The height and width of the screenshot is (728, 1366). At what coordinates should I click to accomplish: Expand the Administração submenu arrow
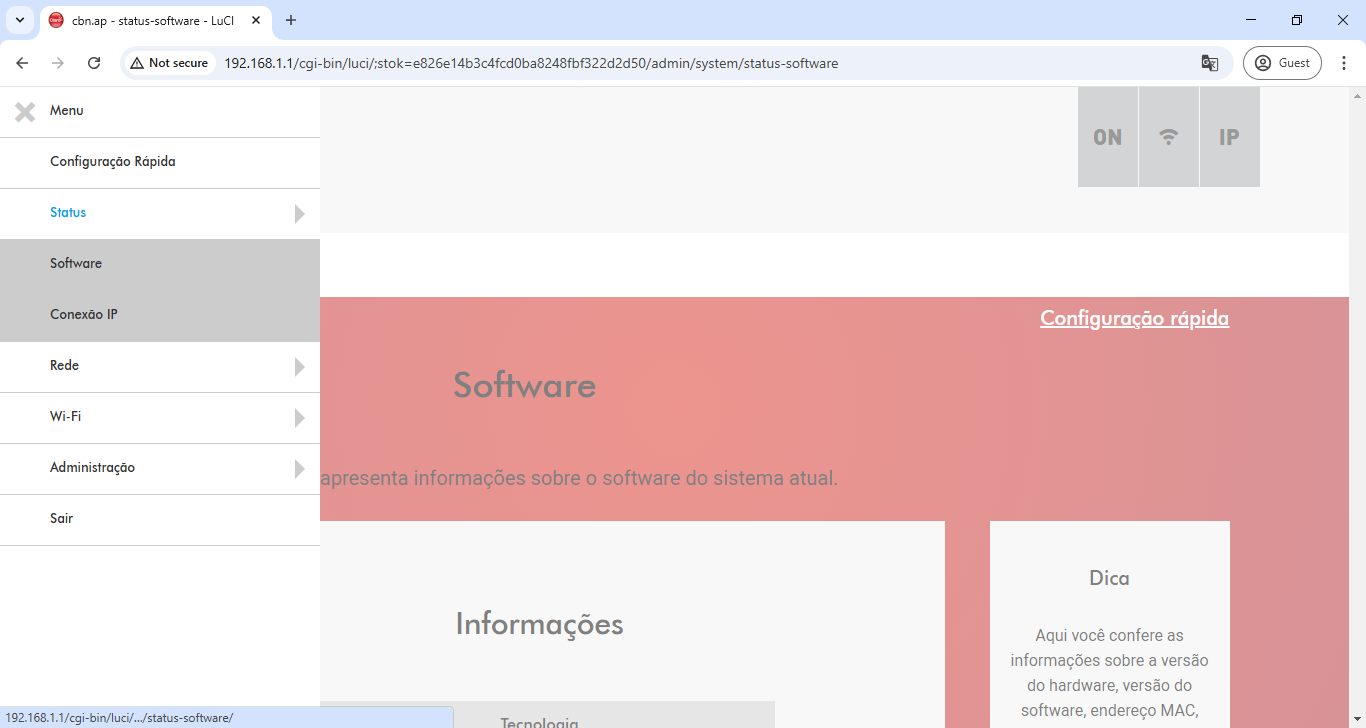pyautogui.click(x=299, y=469)
